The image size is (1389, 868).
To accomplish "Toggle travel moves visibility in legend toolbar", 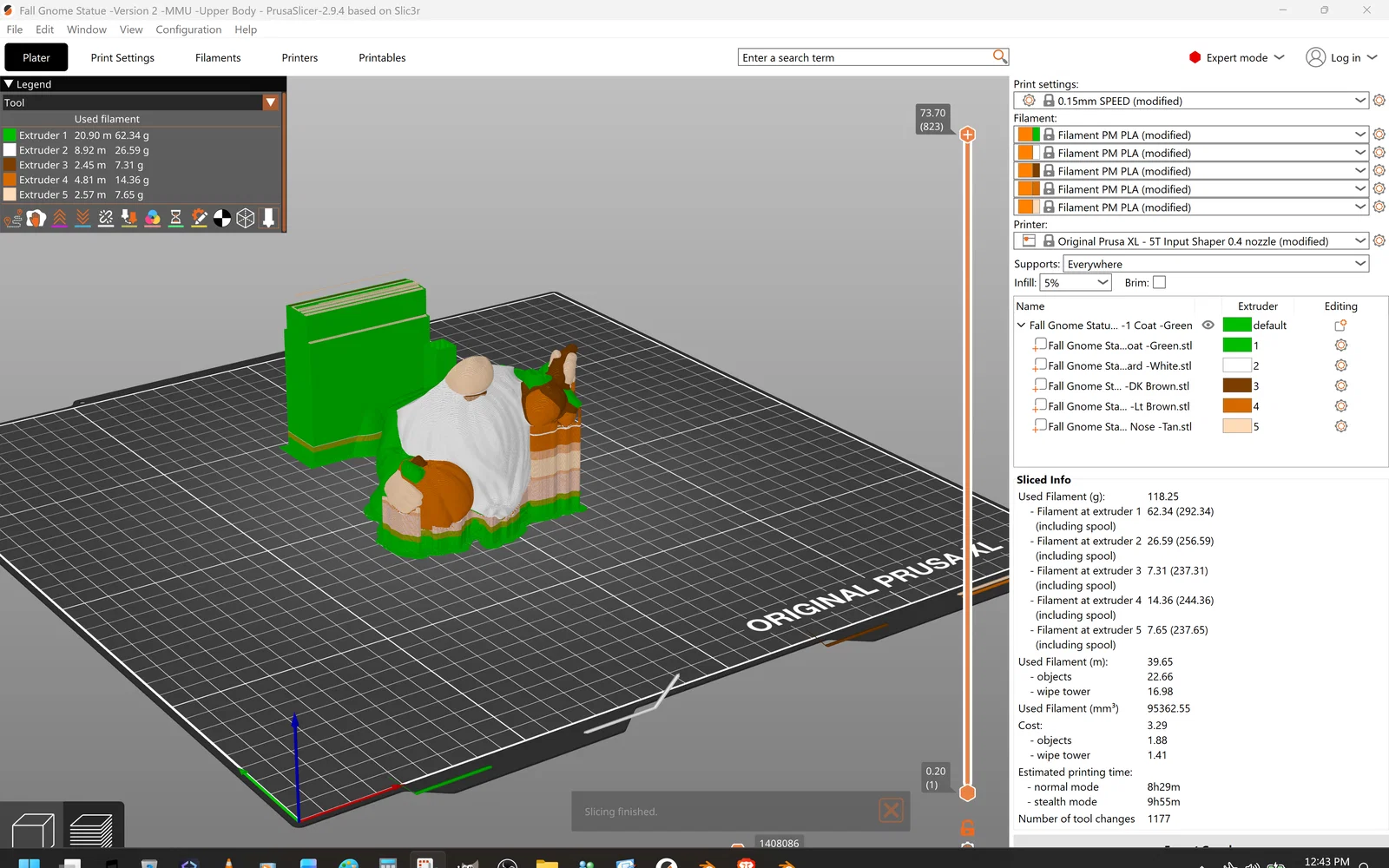I will tap(13, 218).
